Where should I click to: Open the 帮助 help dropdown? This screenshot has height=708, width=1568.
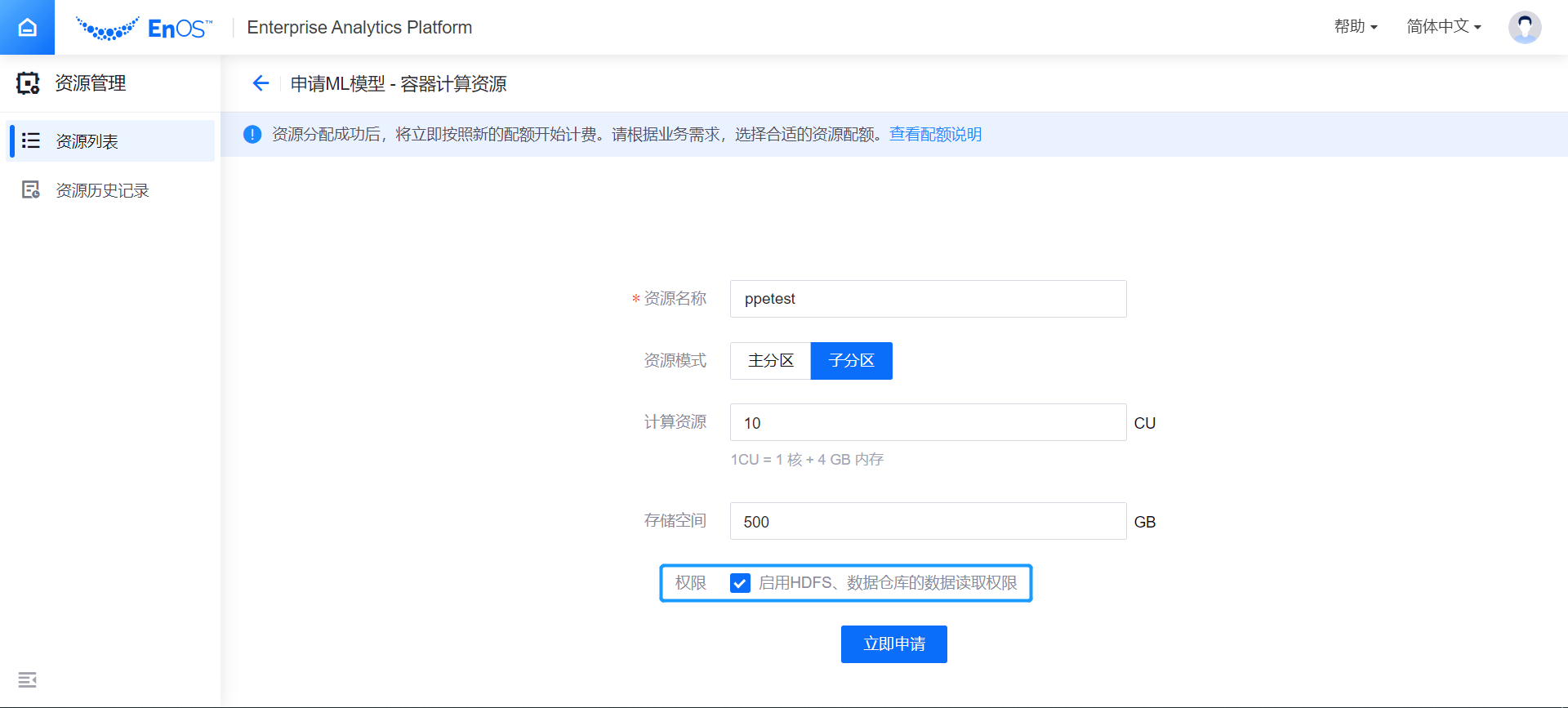[1356, 27]
